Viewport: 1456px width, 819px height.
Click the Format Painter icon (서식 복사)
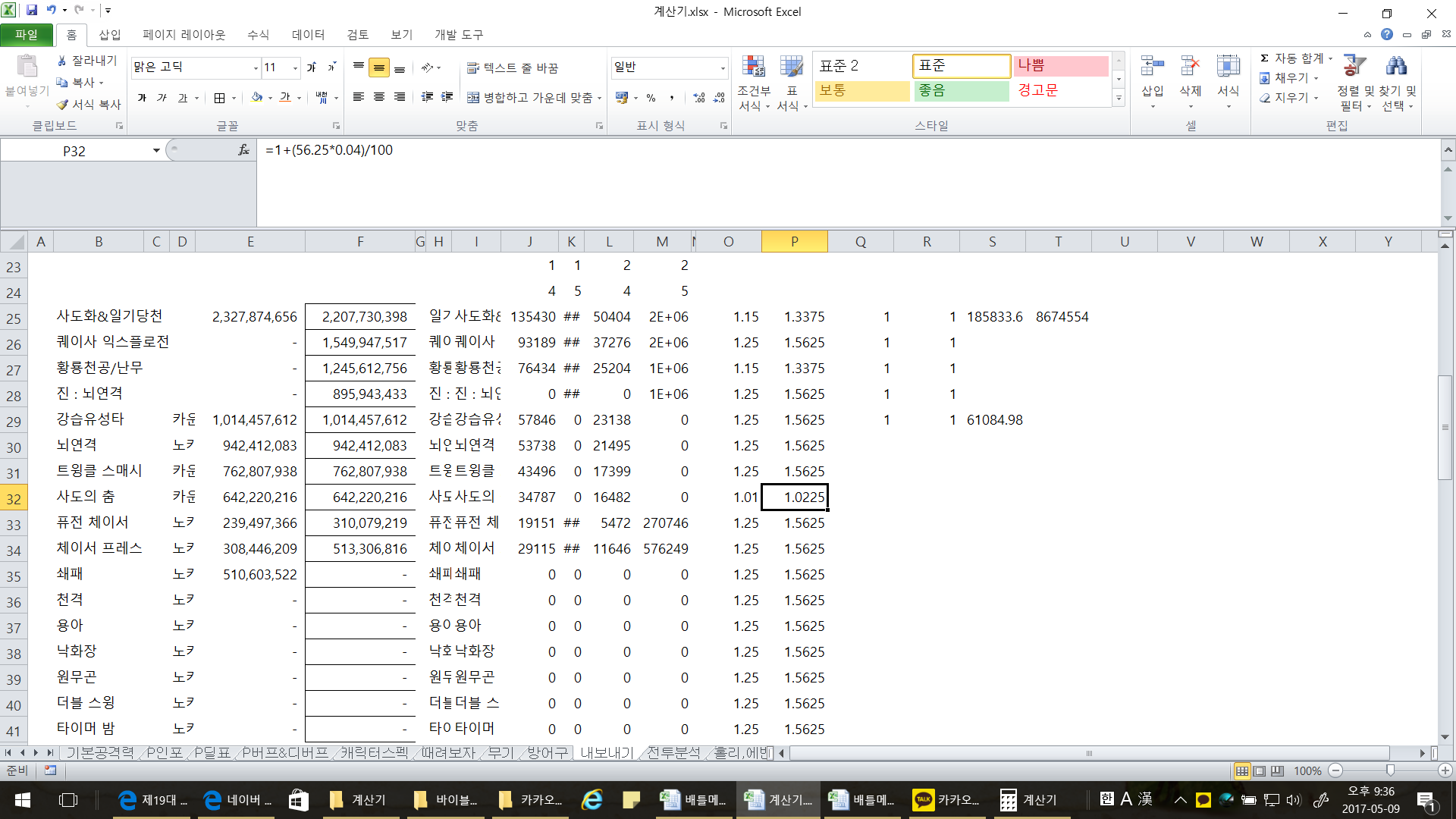[63, 105]
